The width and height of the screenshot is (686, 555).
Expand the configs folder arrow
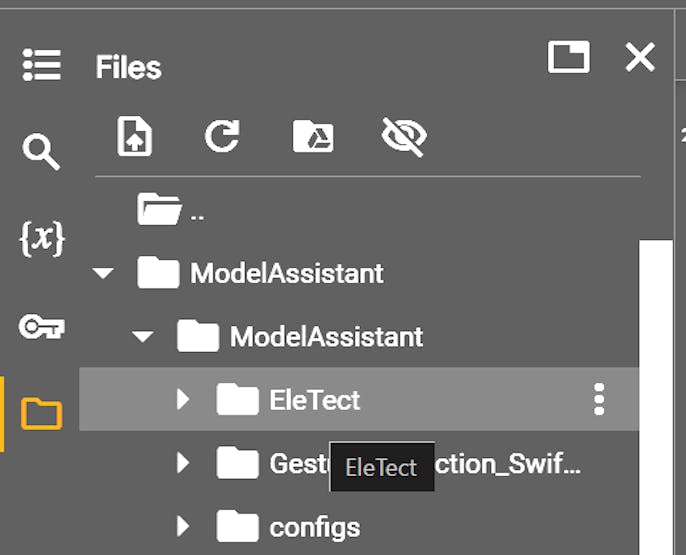click(182, 526)
